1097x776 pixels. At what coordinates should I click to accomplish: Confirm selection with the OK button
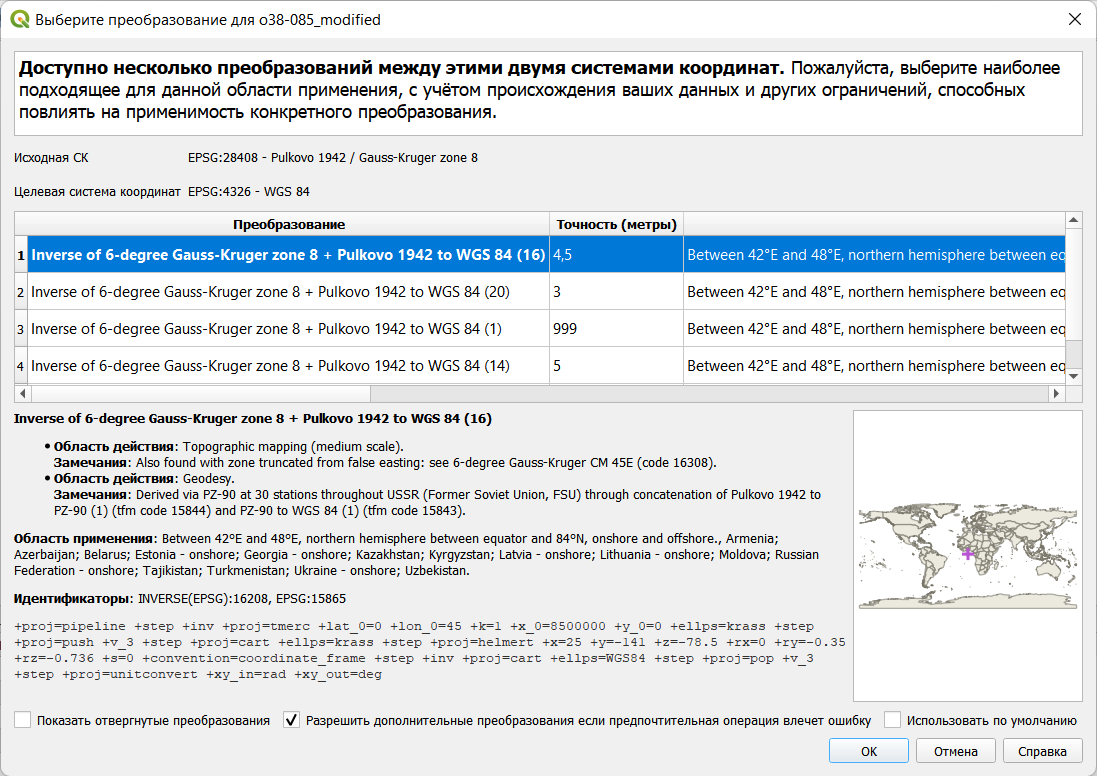coord(868,751)
